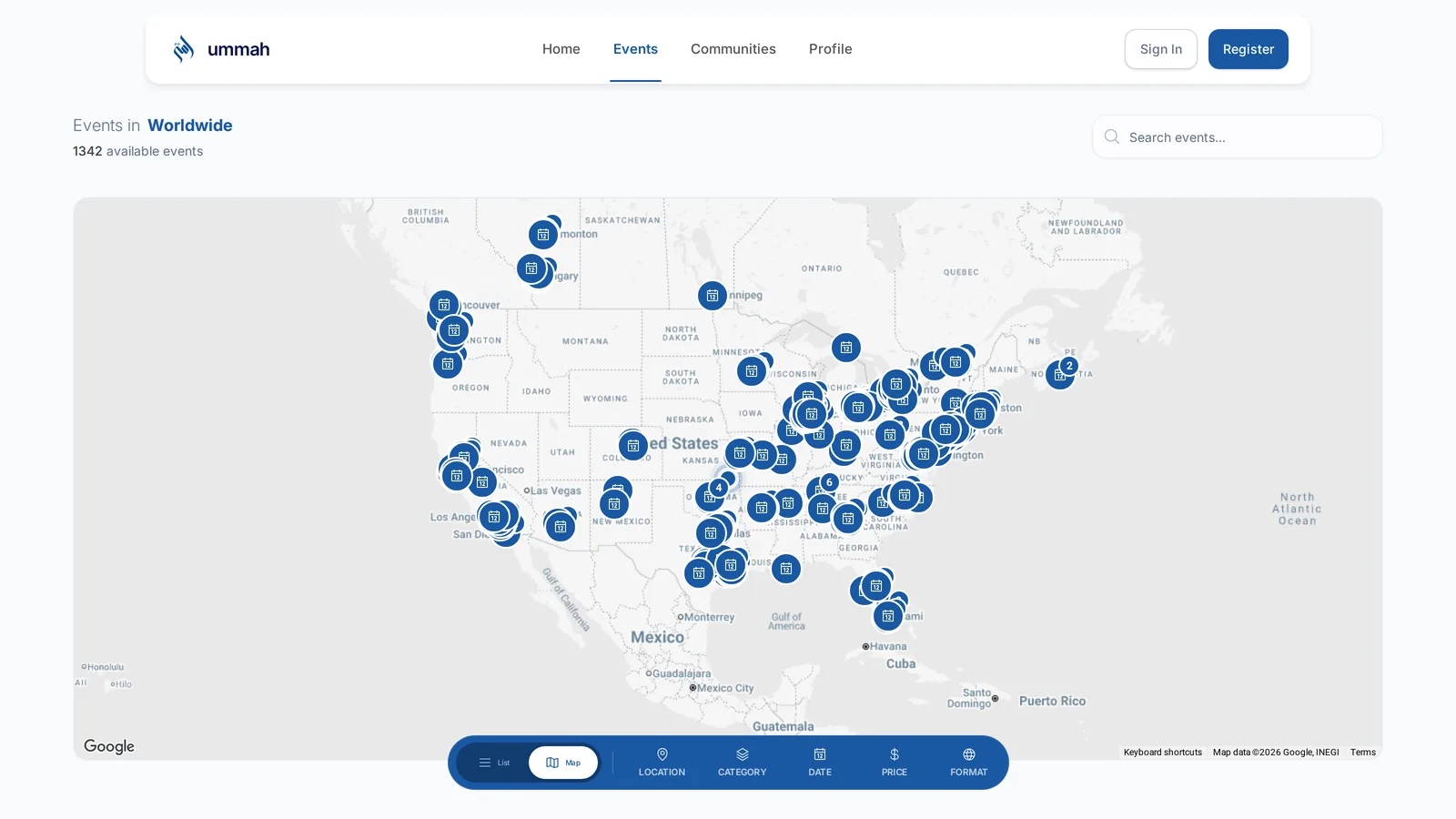Viewport: 1456px width, 819px height.
Task: Click the event marker near Edmonton
Action: click(543, 235)
